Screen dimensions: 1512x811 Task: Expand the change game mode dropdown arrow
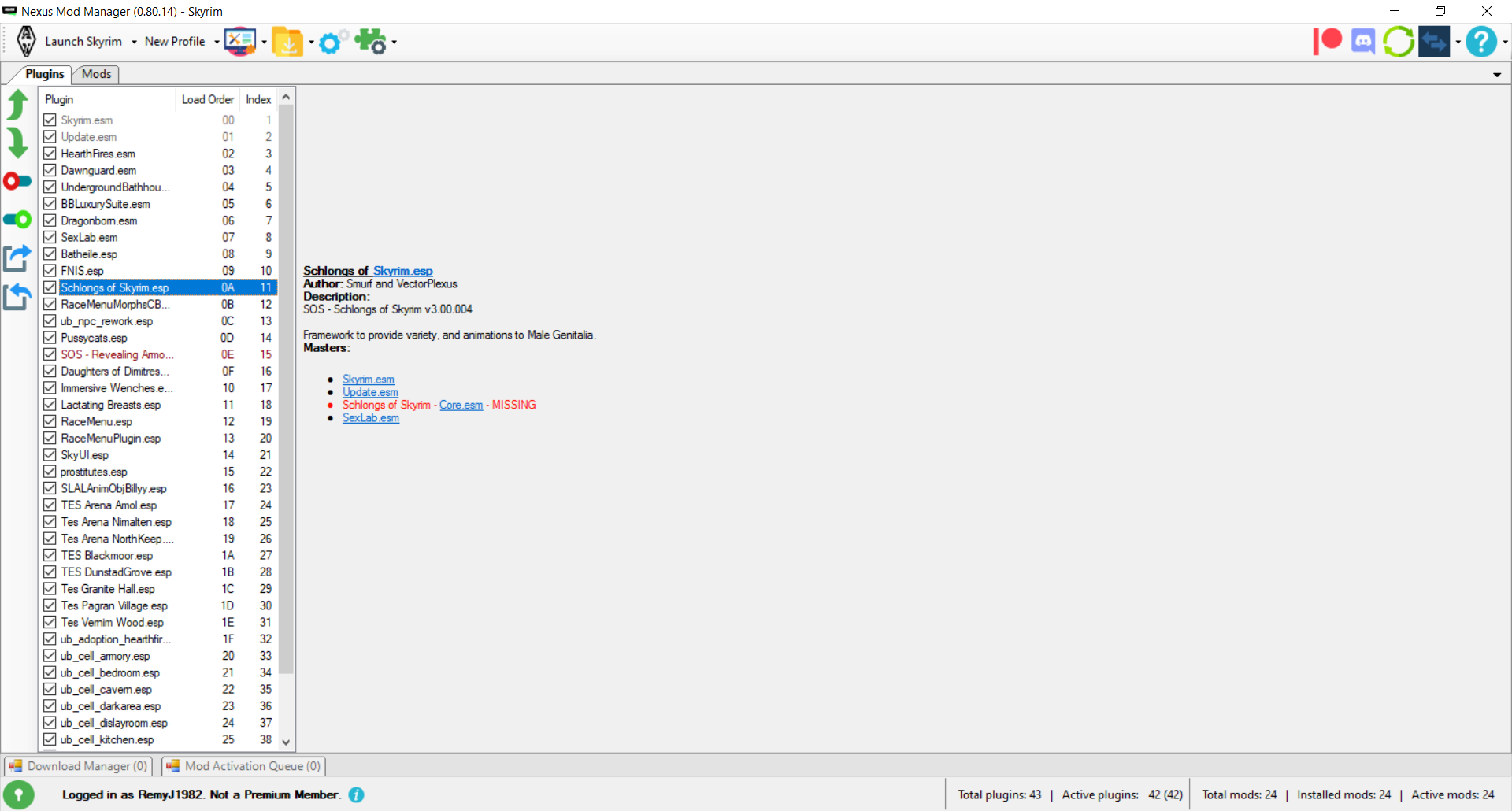(264, 42)
